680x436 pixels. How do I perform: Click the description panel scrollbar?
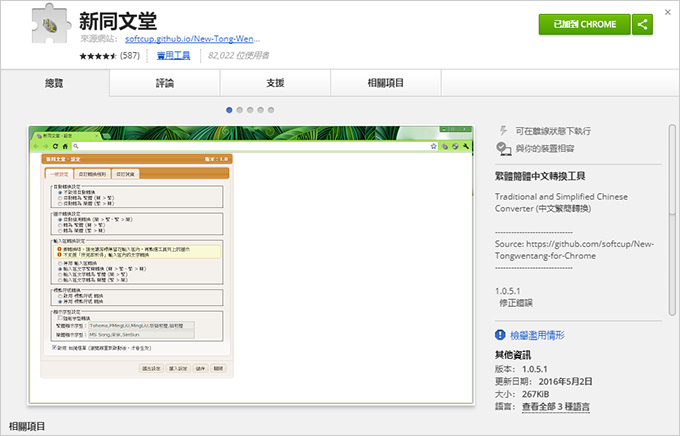tap(672, 220)
